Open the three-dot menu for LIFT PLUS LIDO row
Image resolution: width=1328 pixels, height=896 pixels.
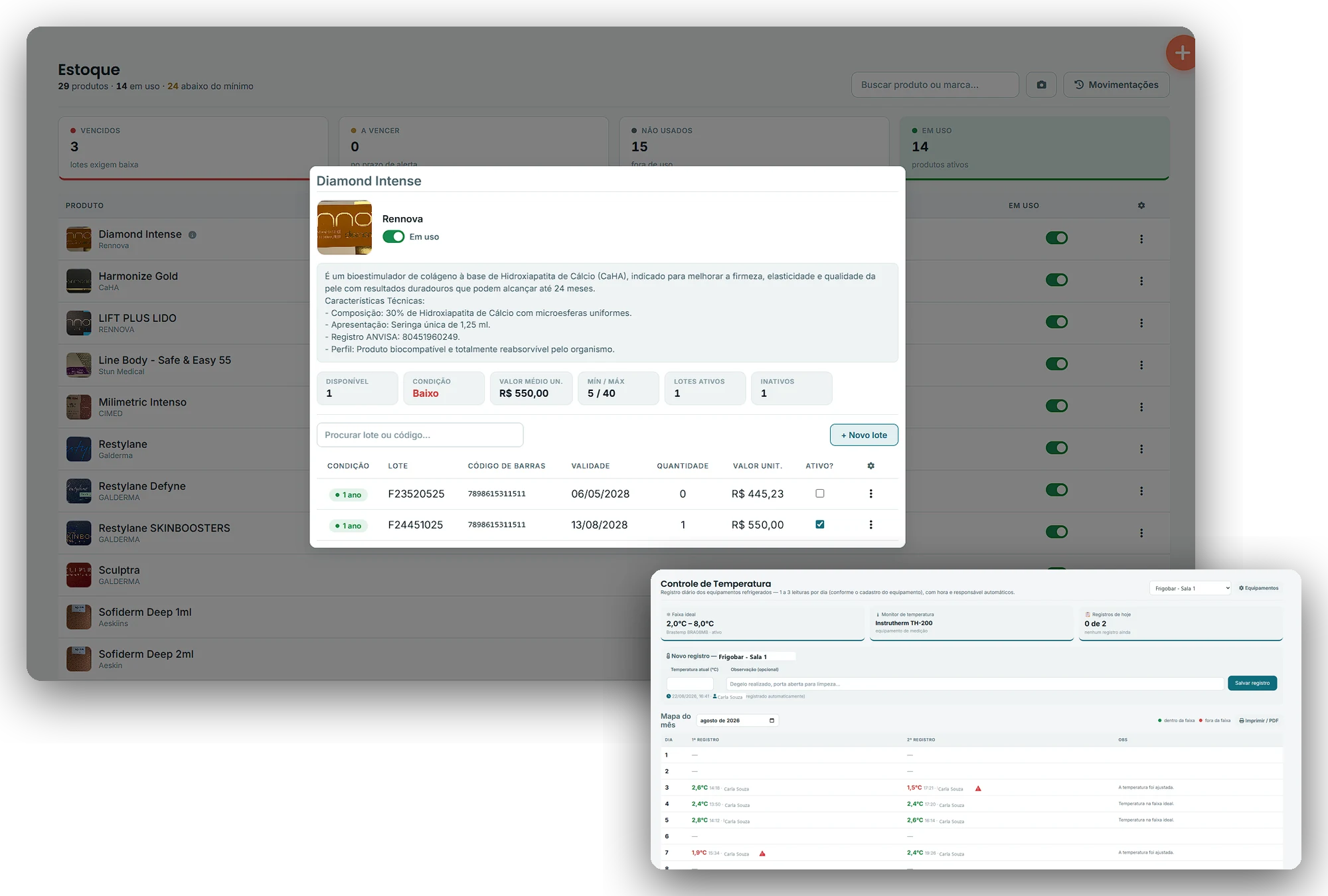(1141, 323)
